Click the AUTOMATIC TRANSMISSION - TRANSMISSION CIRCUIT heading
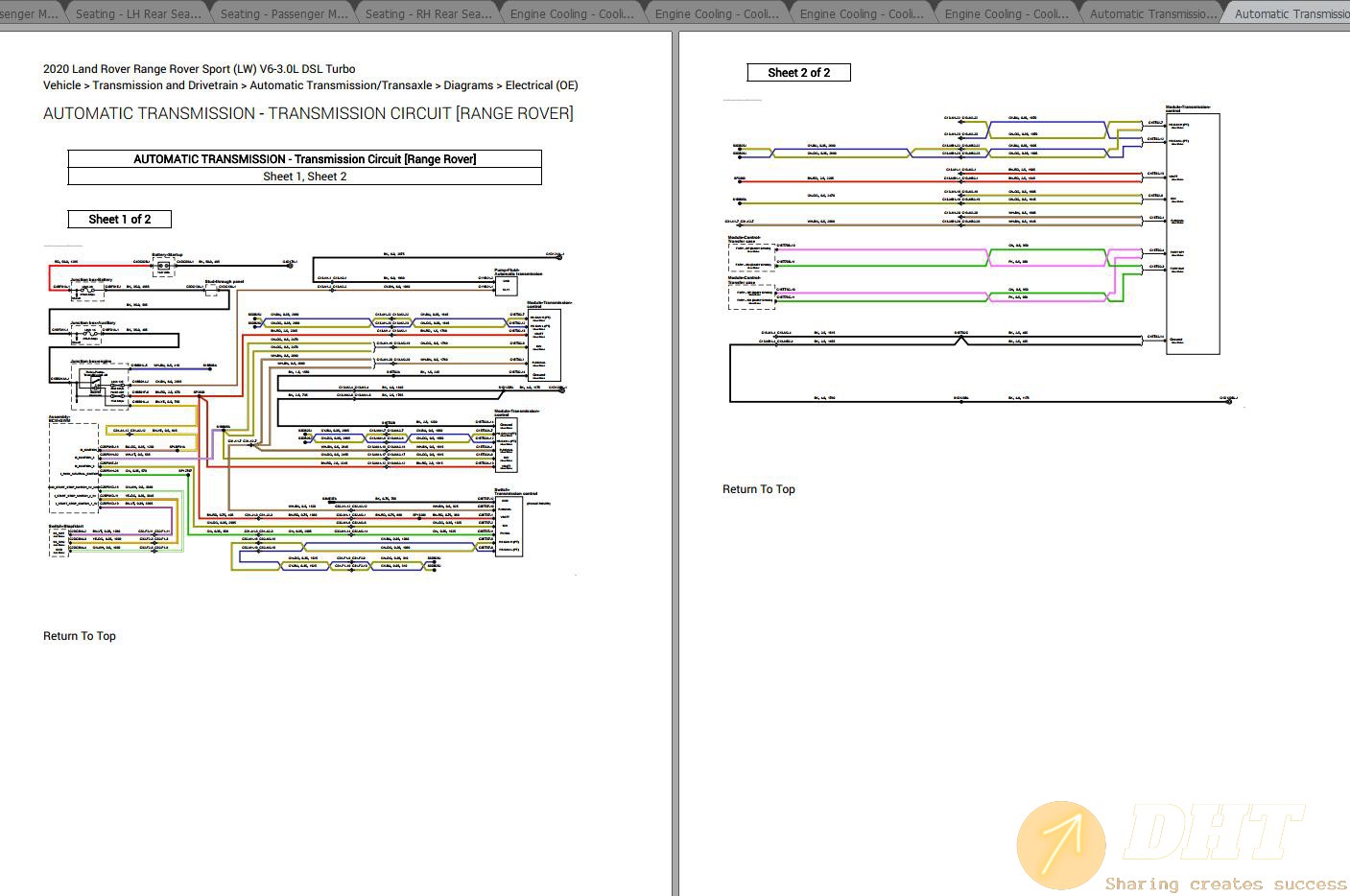1350x896 pixels. (308, 113)
